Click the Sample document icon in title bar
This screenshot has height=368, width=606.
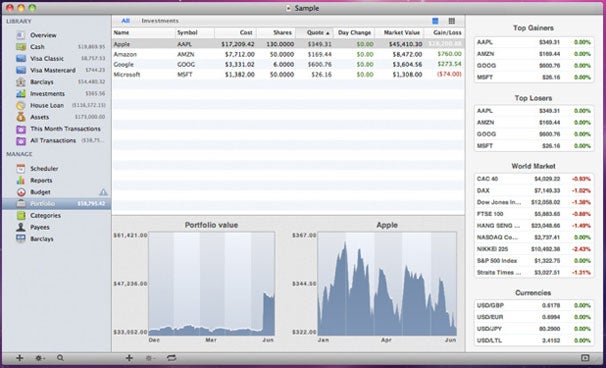pos(288,8)
